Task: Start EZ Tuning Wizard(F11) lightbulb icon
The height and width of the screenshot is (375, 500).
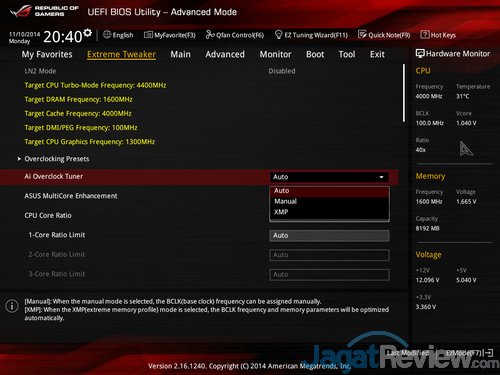Action: point(278,35)
